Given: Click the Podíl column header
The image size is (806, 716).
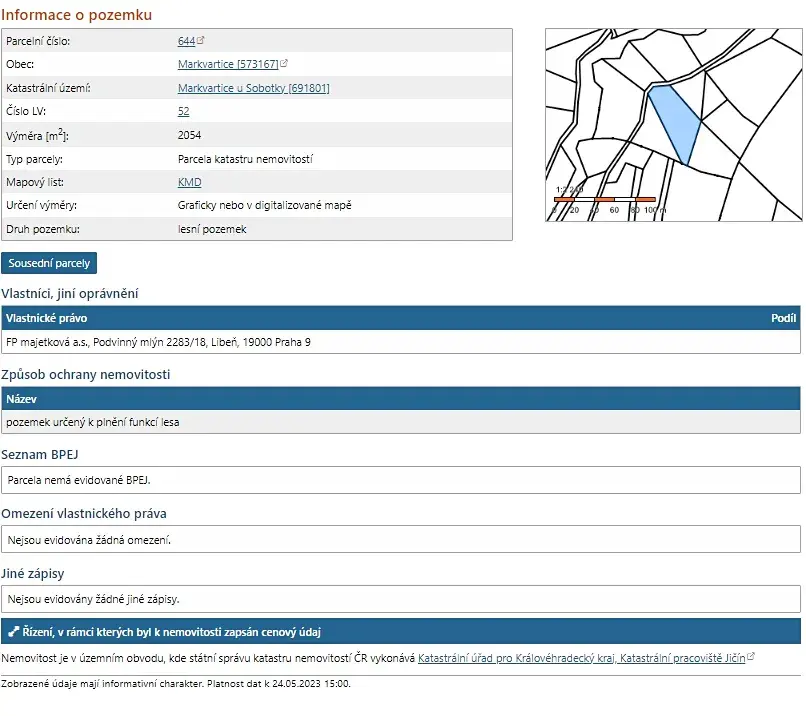Looking at the screenshot, I should pyautogui.click(x=783, y=318).
